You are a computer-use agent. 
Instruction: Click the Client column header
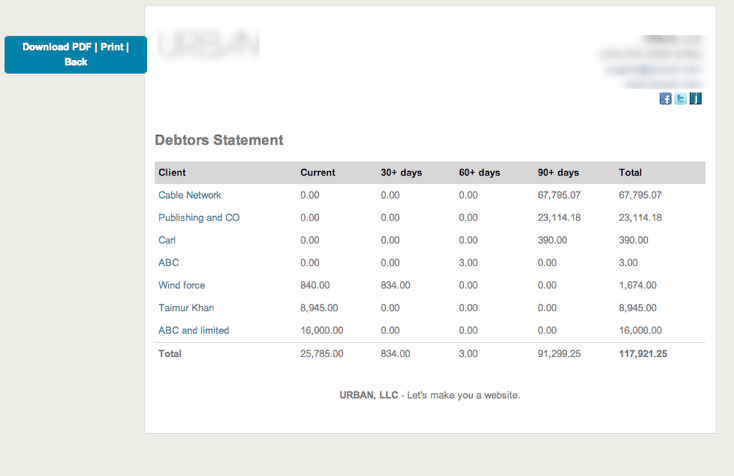tap(172, 173)
